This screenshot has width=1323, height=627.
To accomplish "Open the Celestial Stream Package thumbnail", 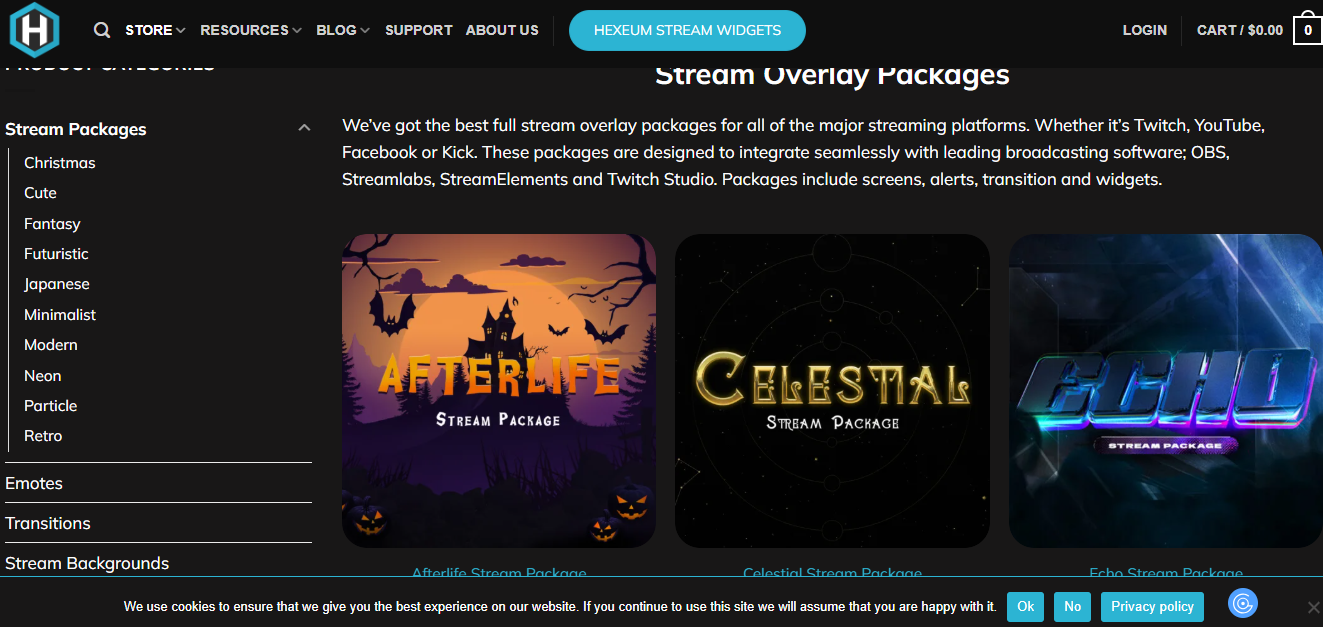I will 832,391.
